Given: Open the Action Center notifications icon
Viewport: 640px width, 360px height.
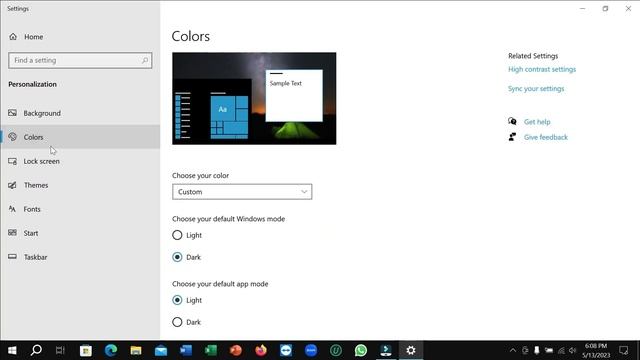Looking at the screenshot, I should (624, 350).
